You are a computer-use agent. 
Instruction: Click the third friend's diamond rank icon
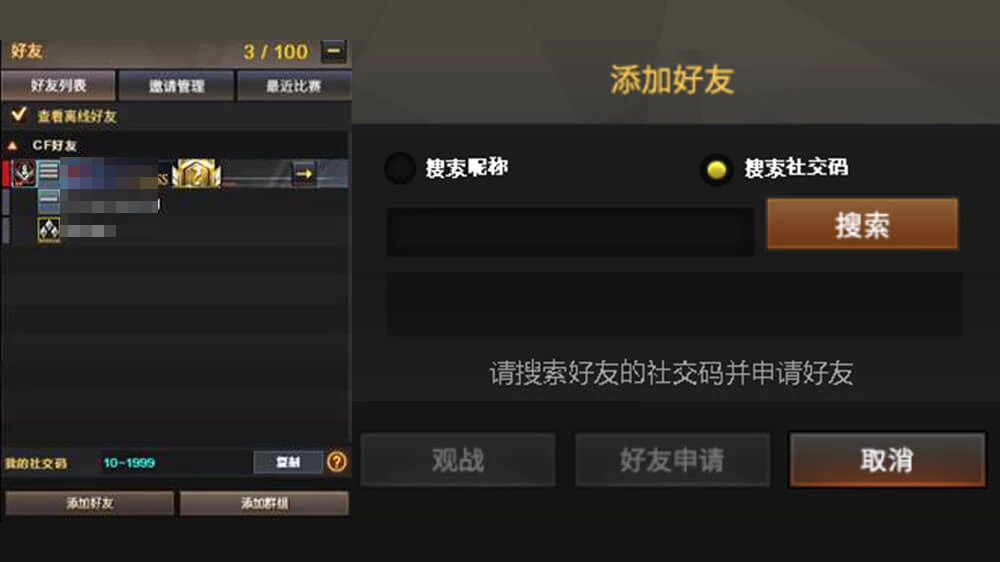[49, 230]
